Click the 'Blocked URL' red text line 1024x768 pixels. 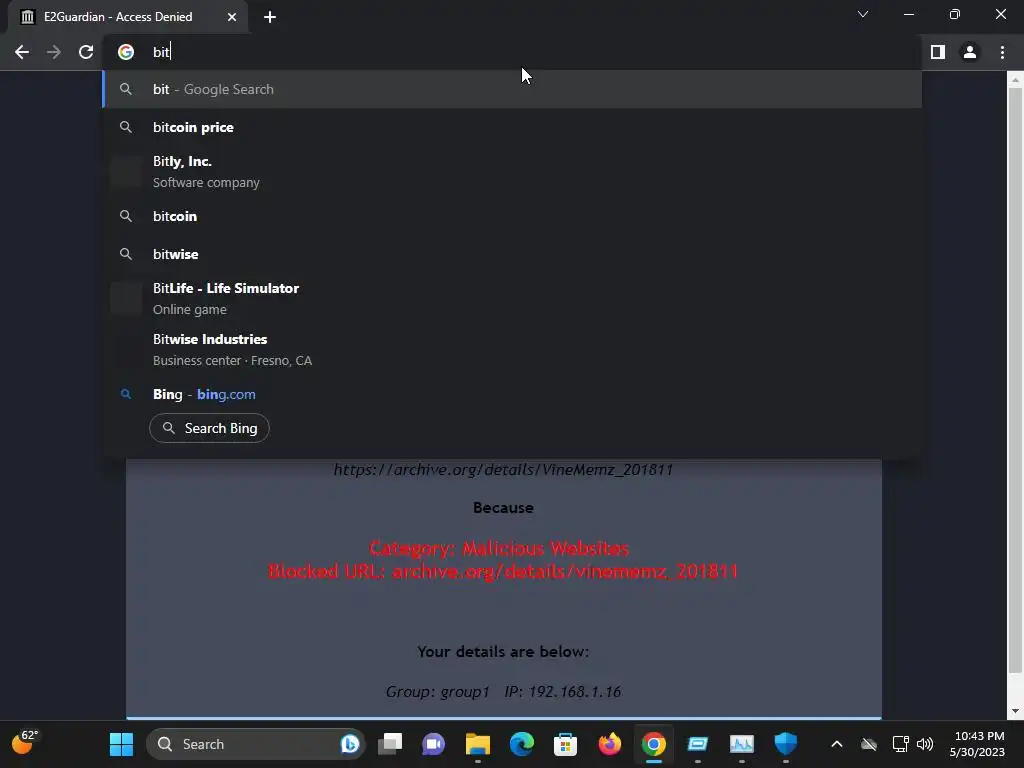pyautogui.click(x=502, y=571)
